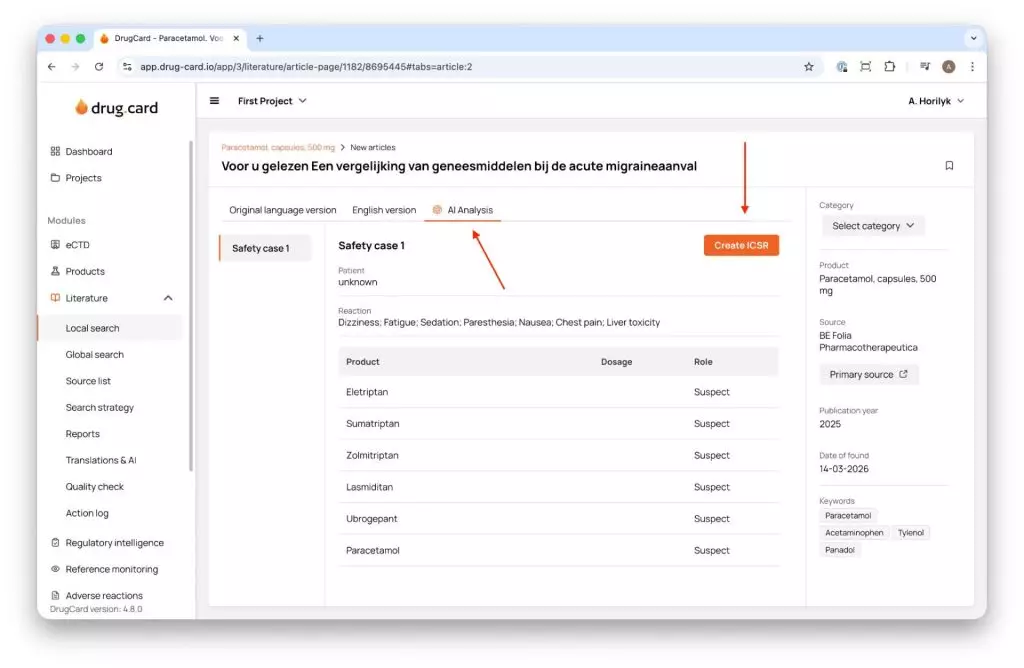Click the Paracetamol keyword tag

click(x=848, y=516)
